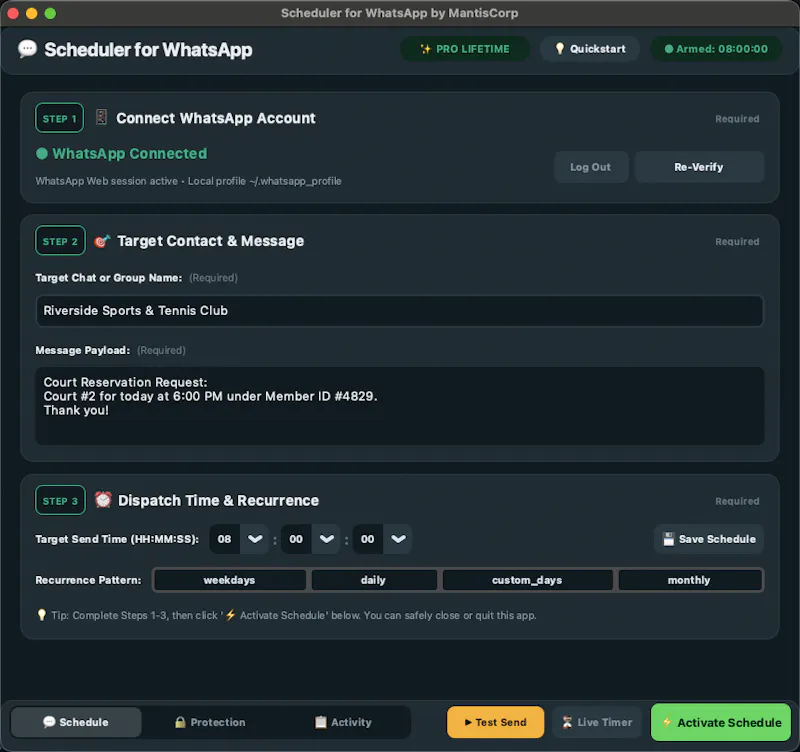Click the clipboard icon on Activity tab
Viewport: 800px width, 752px height.
pos(320,722)
